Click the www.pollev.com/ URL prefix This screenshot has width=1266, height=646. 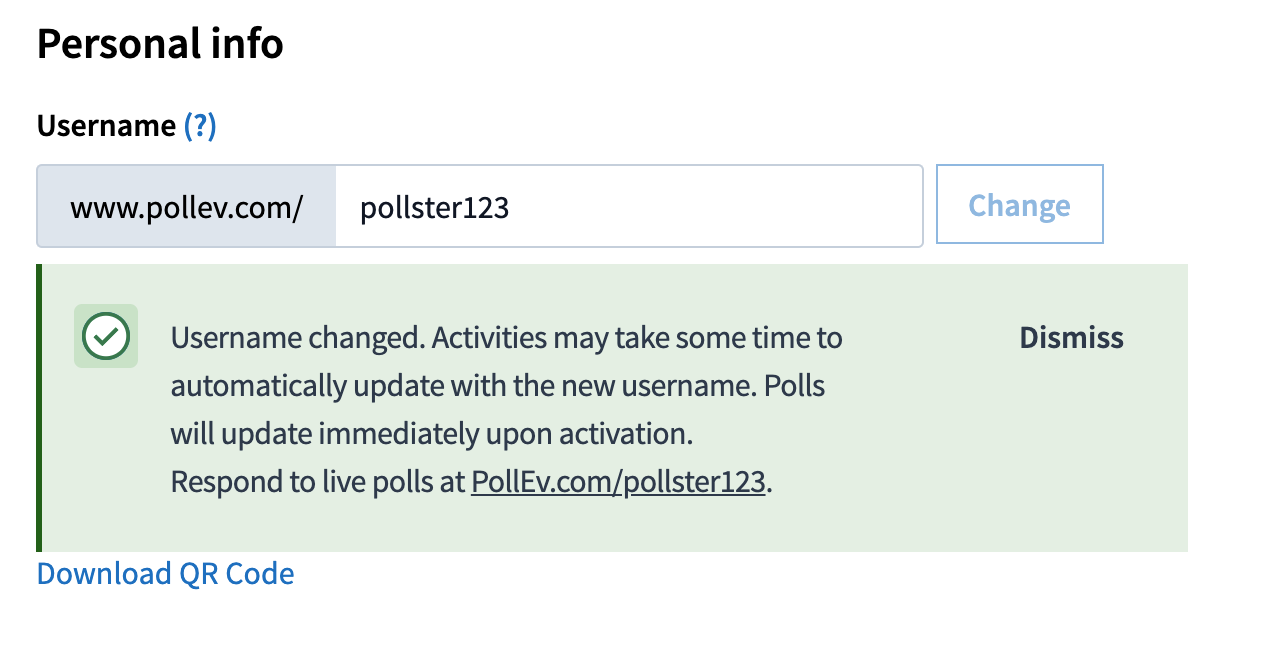pos(186,206)
